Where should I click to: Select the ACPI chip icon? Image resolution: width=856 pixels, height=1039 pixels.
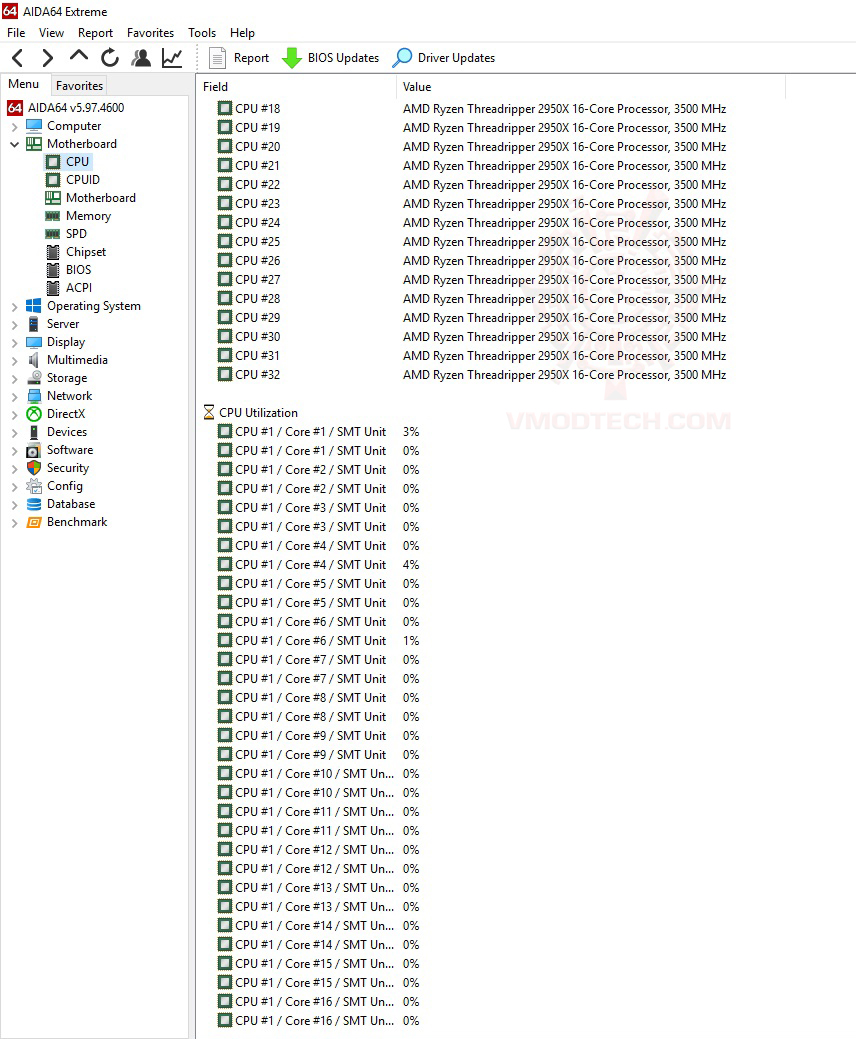click(x=53, y=288)
